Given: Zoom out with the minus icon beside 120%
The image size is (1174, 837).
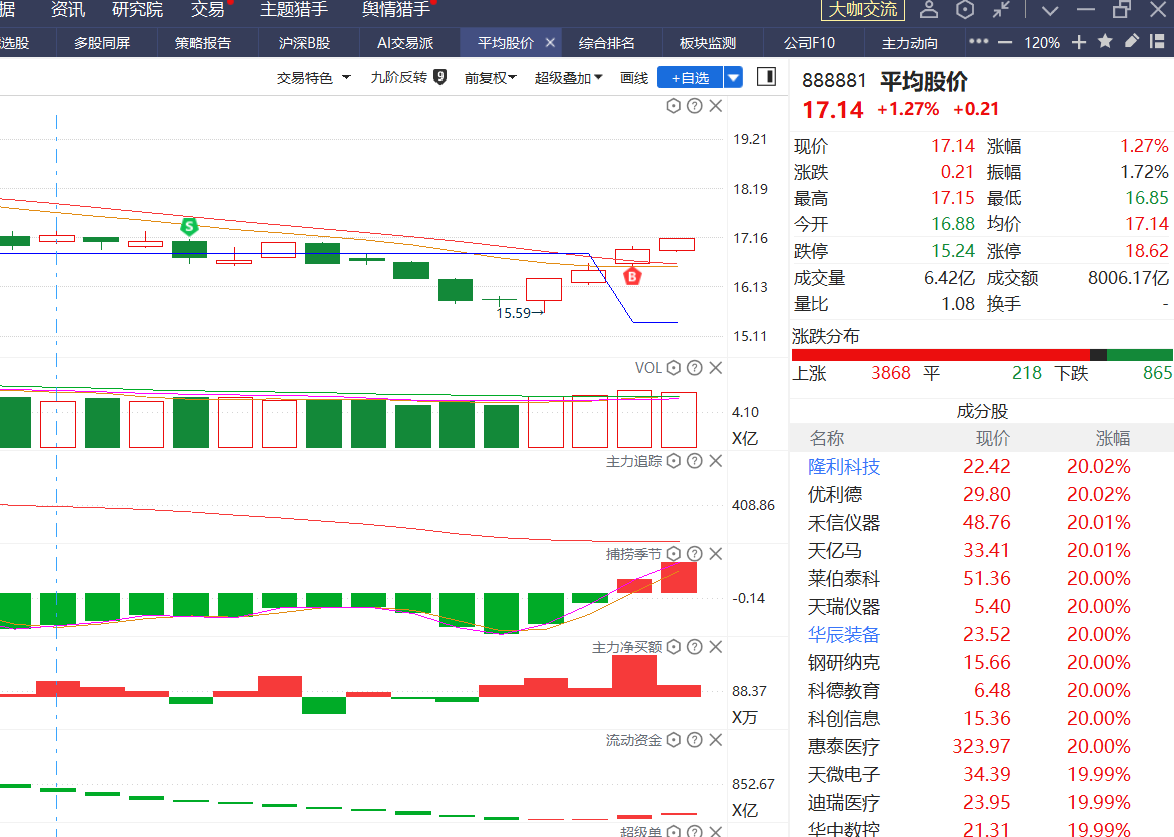Looking at the screenshot, I should 1006,43.
